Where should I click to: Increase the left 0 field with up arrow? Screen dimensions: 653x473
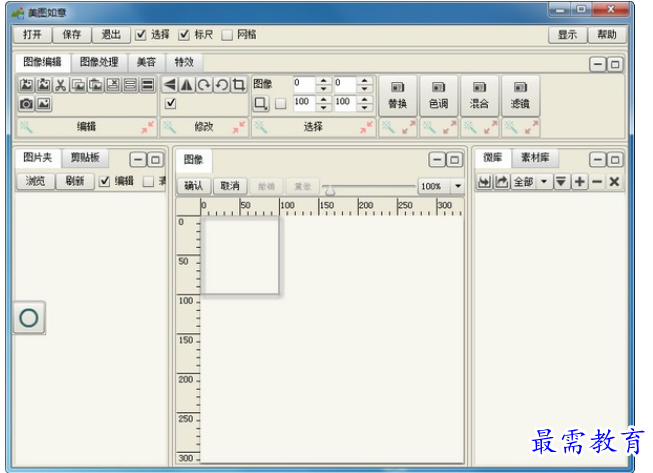[x=324, y=80]
